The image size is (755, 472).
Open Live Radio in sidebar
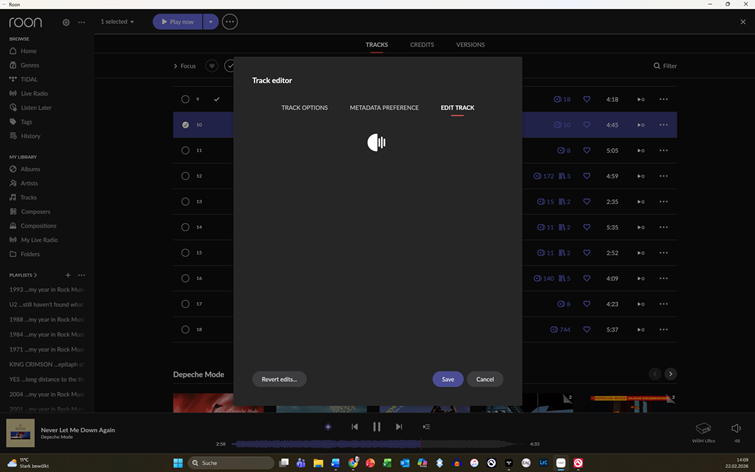[34, 93]
